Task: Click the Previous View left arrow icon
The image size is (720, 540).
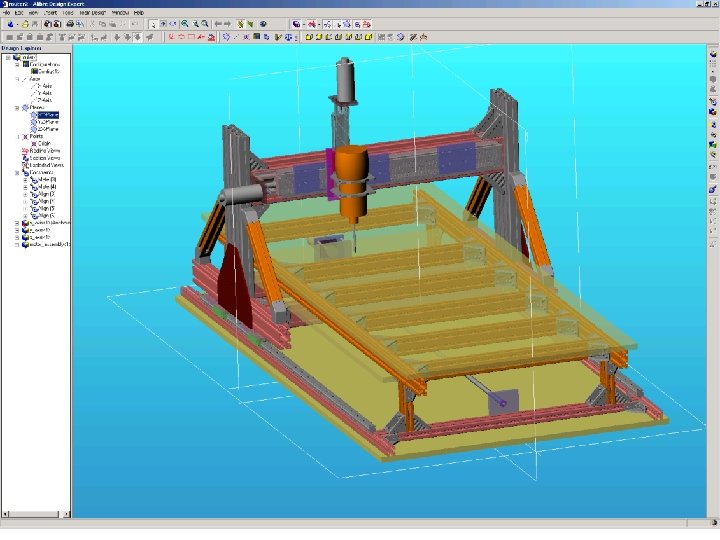Action: (x=218, y=23)
